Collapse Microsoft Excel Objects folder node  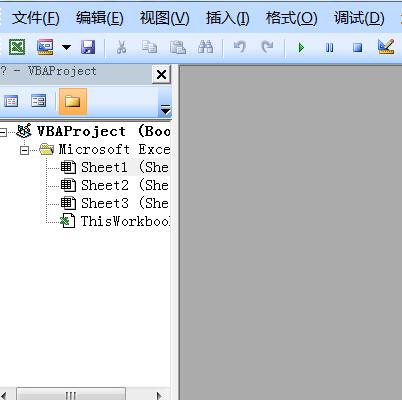click(24, 150)
